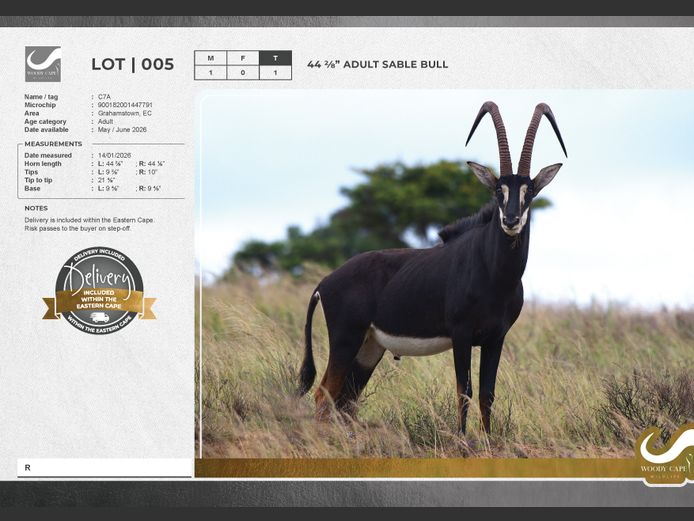This screenshot has width=694, height=521.
Task: Click the dark T column header cell
Action: 275,58
